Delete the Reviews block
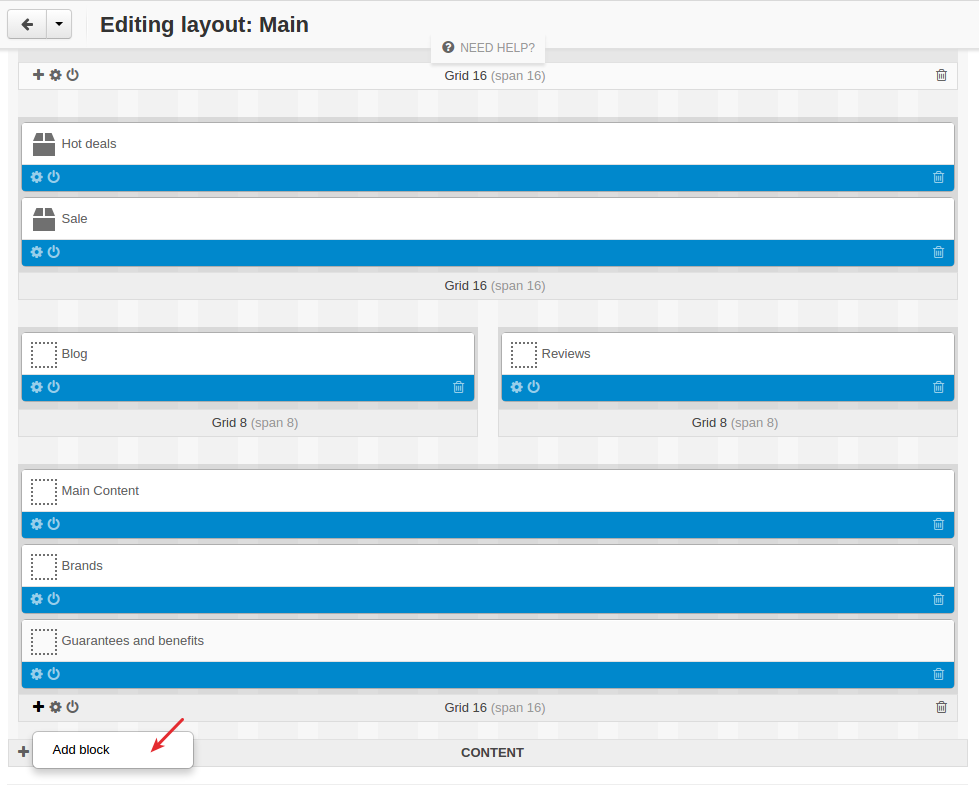Screen dimensions: 979x795 click(938, 387)
